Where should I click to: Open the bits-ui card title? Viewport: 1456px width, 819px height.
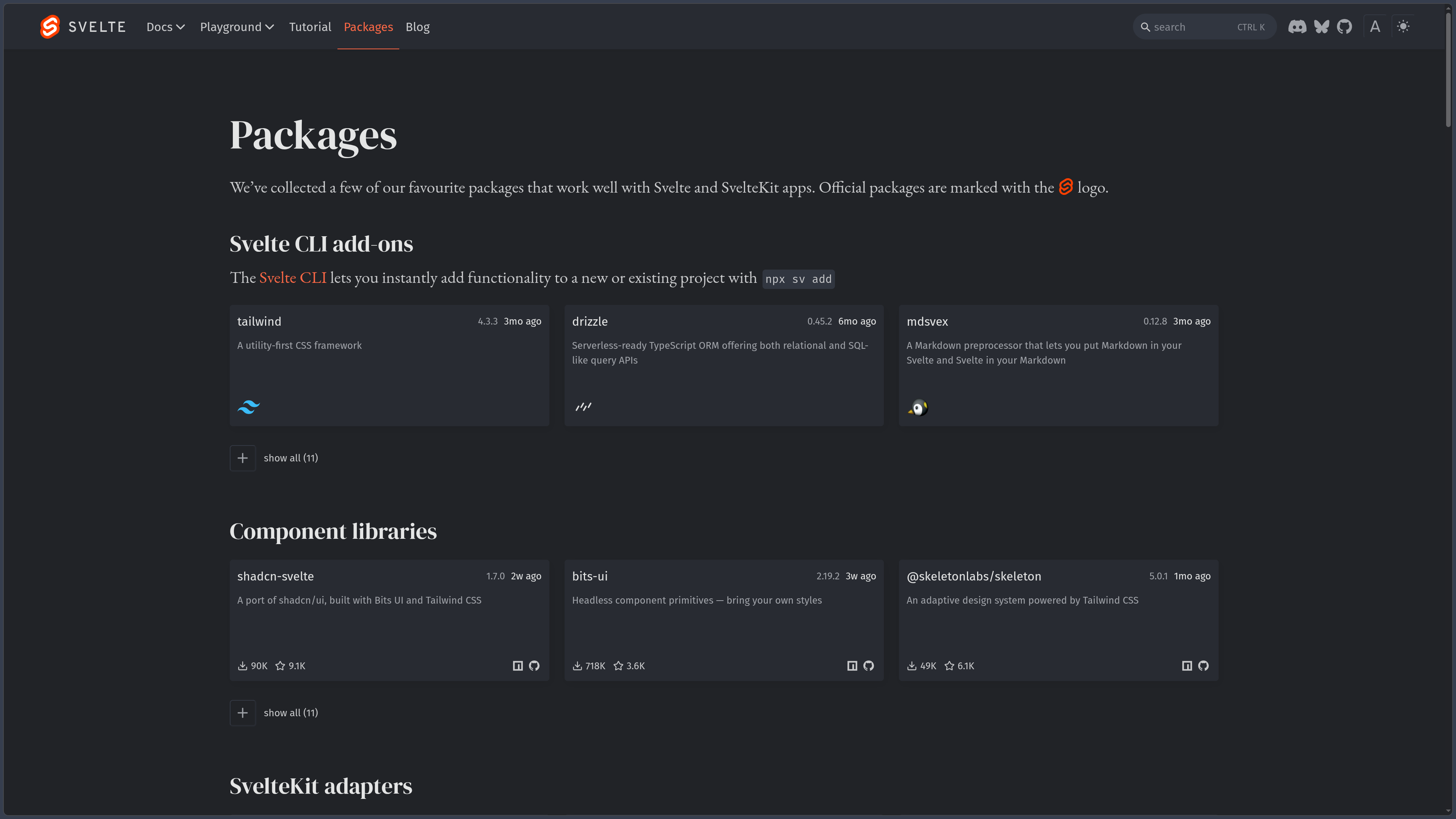590,576
